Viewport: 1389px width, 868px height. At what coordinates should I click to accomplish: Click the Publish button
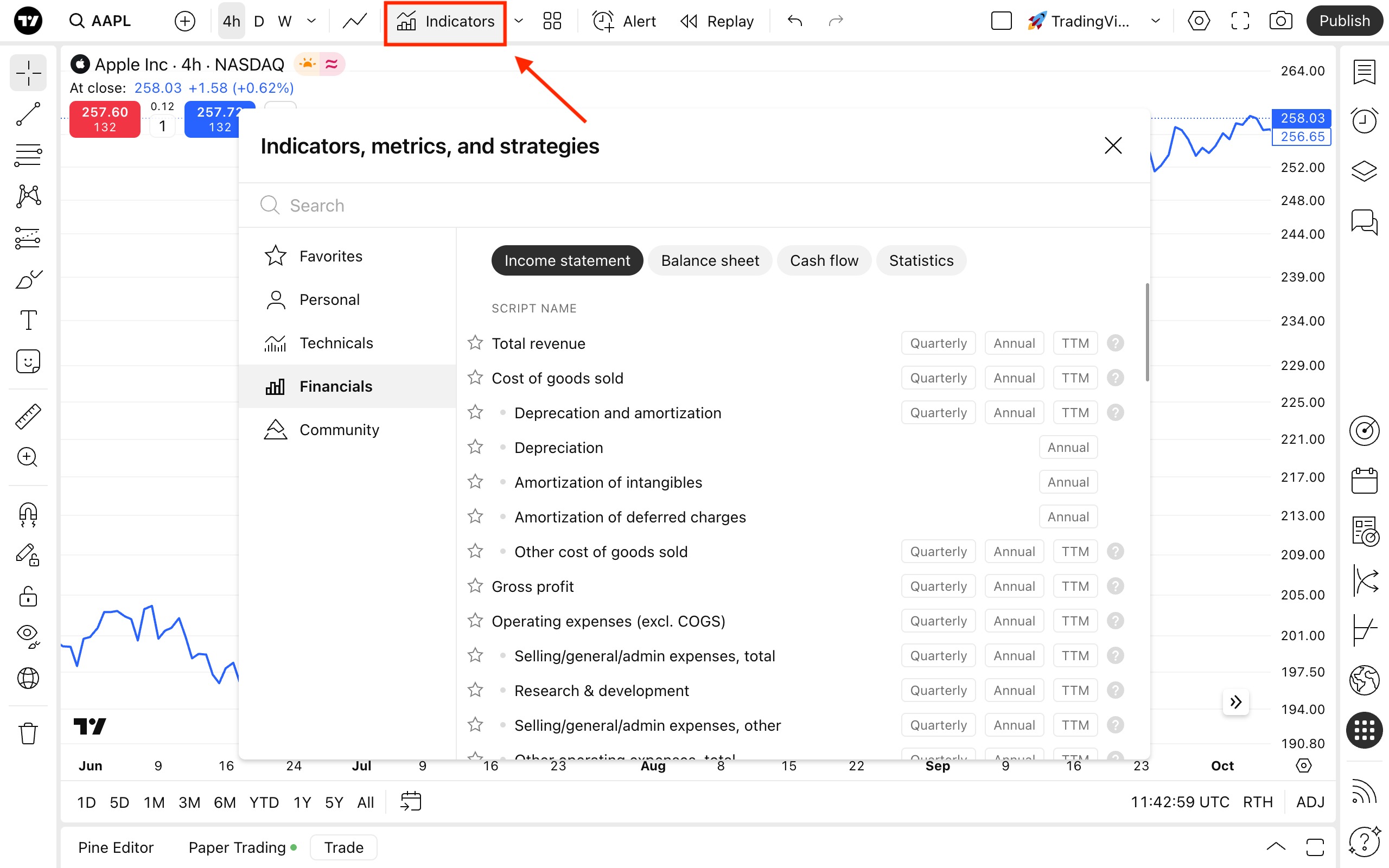click(1343, 21)
